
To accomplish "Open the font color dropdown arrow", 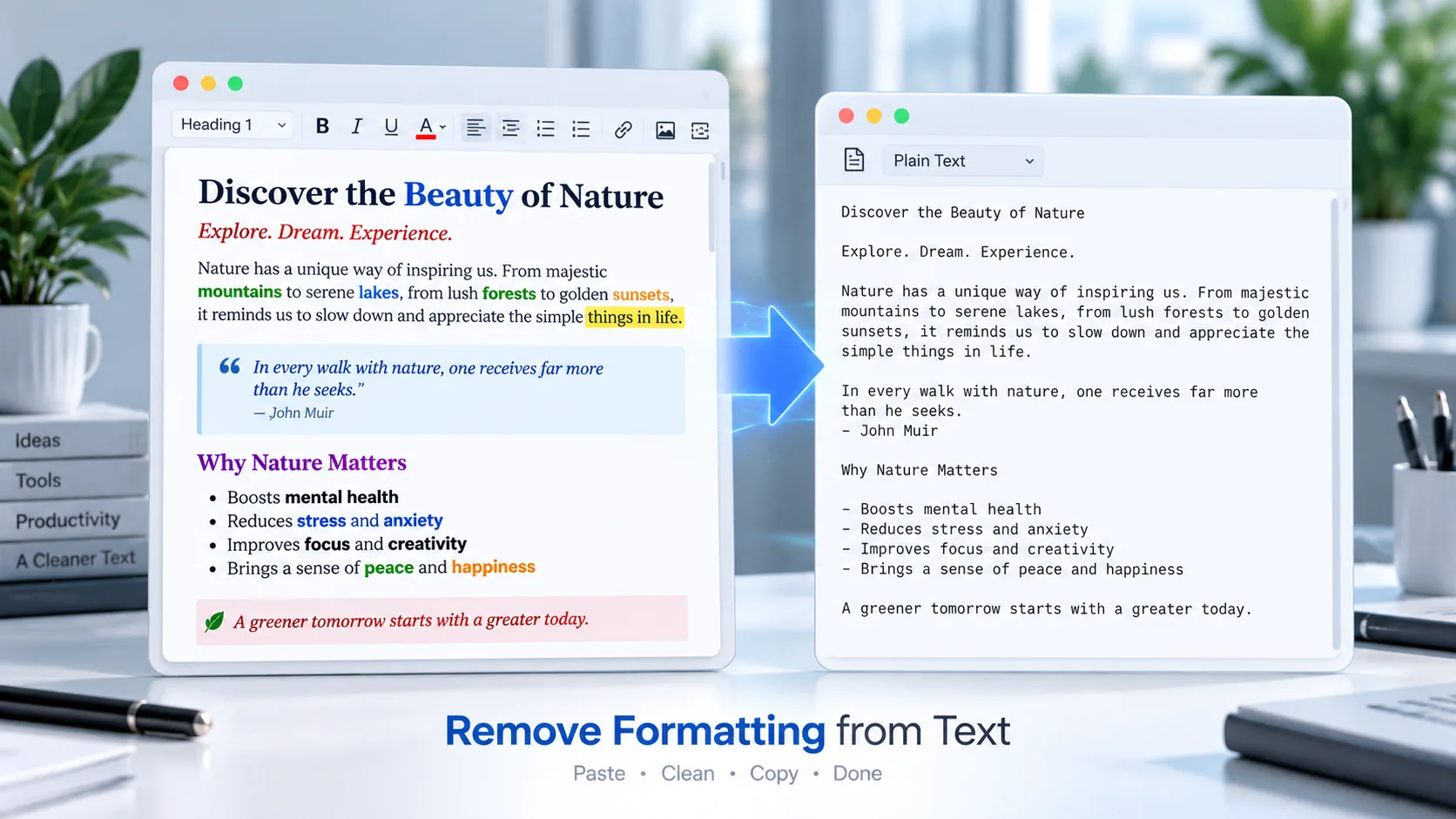I will [443, 128].
